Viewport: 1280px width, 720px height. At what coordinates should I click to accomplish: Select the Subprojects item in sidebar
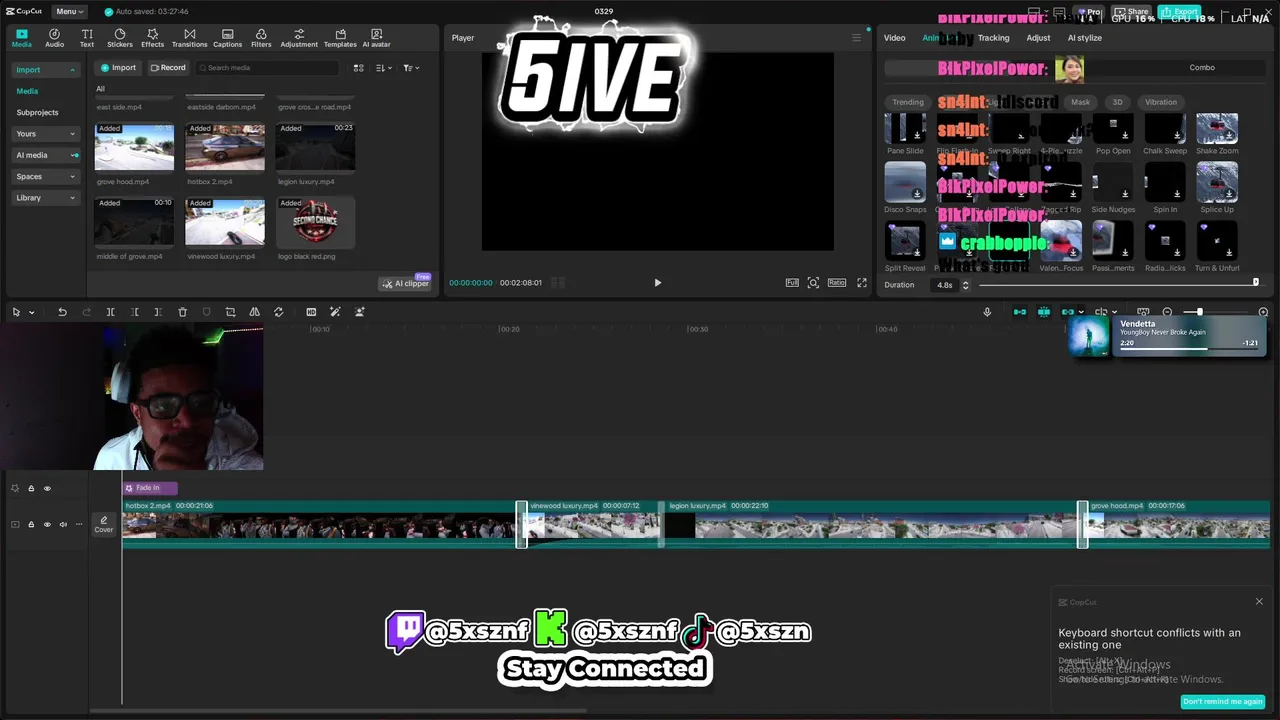(x=37, y=112)
